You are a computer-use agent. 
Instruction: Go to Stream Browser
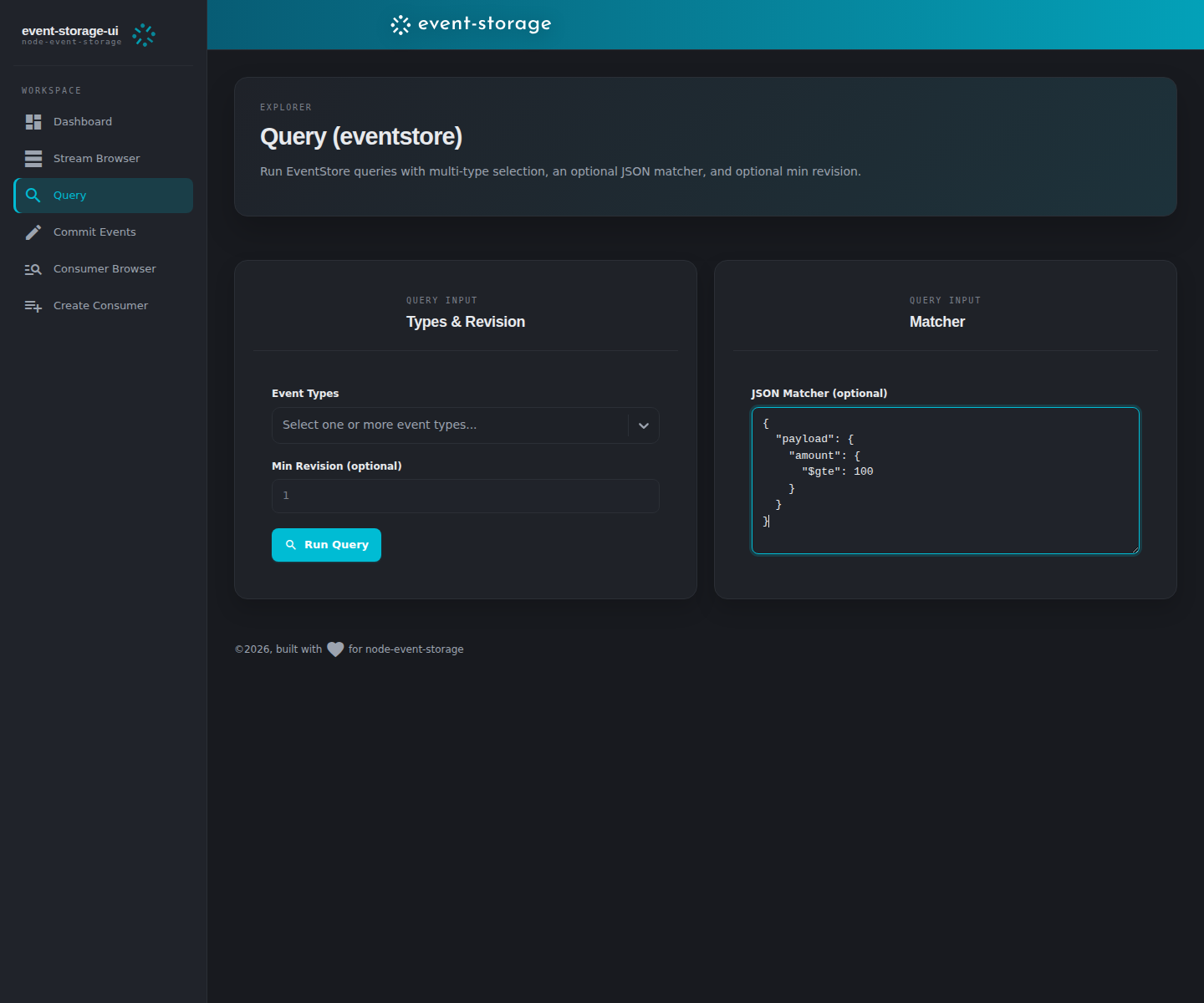[104, 159]
